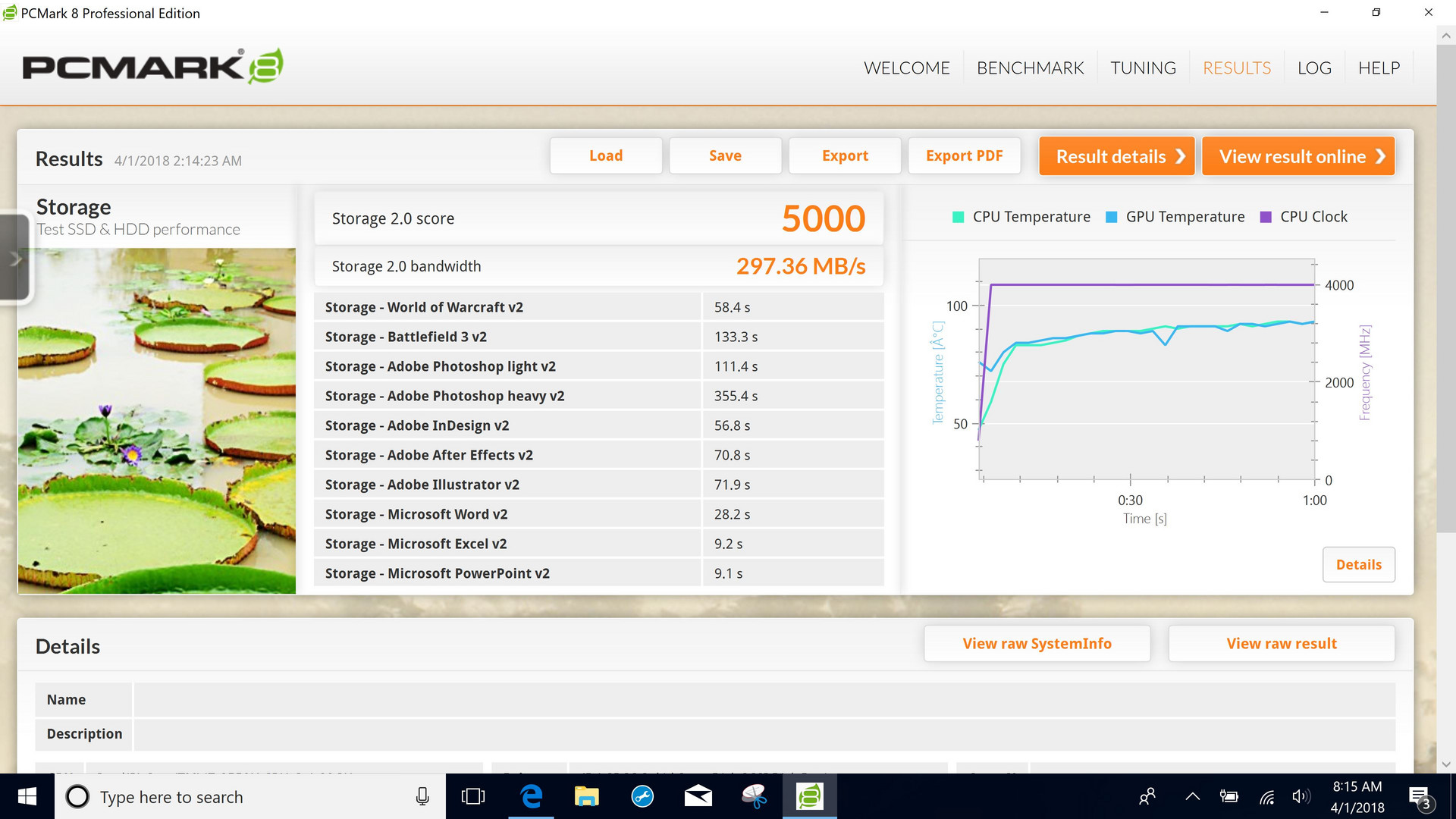Click the vertical scrollbar down arrow
The image size is (1456, 819).
1445,764
